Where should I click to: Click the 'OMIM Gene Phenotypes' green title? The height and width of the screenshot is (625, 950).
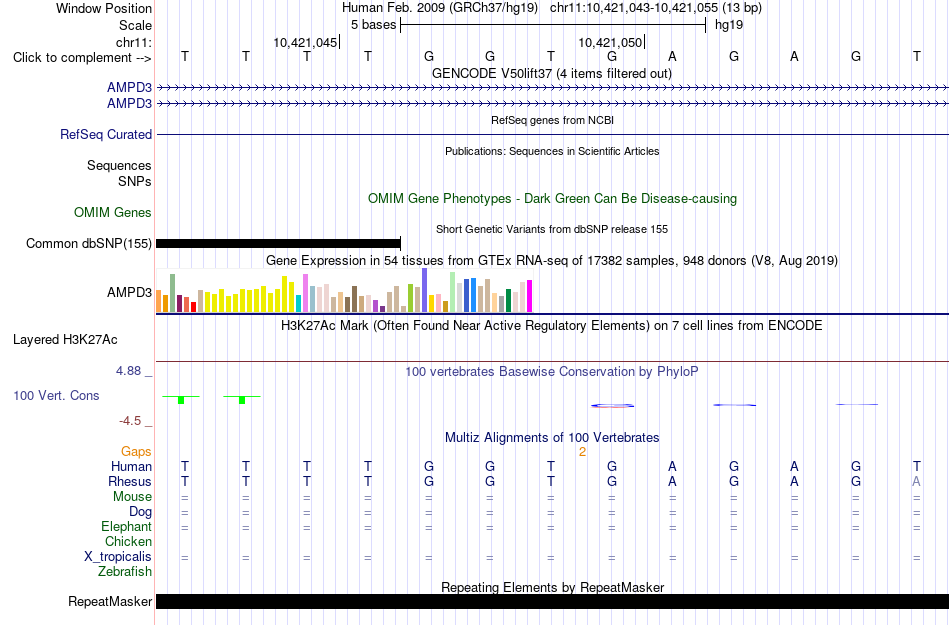(552, 199)
